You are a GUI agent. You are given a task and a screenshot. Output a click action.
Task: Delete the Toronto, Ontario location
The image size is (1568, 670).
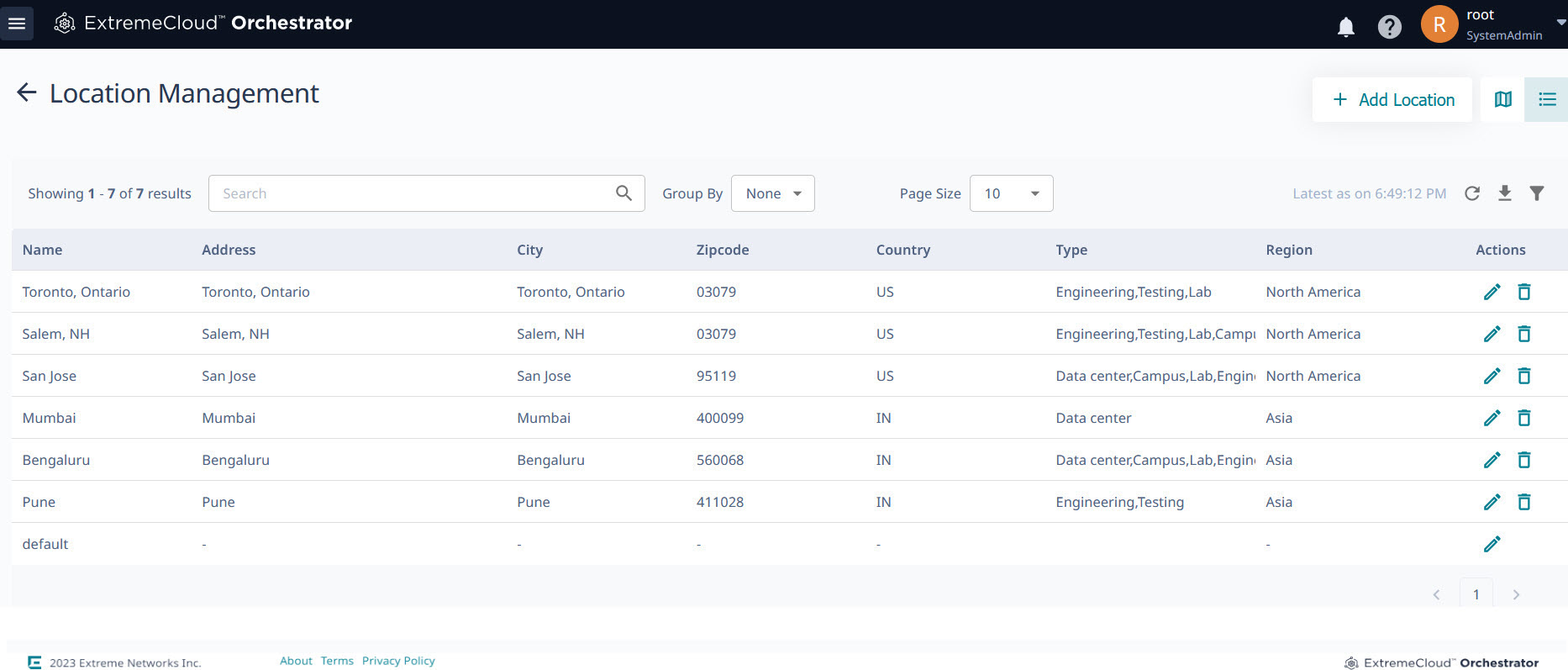click(1524, 292)
